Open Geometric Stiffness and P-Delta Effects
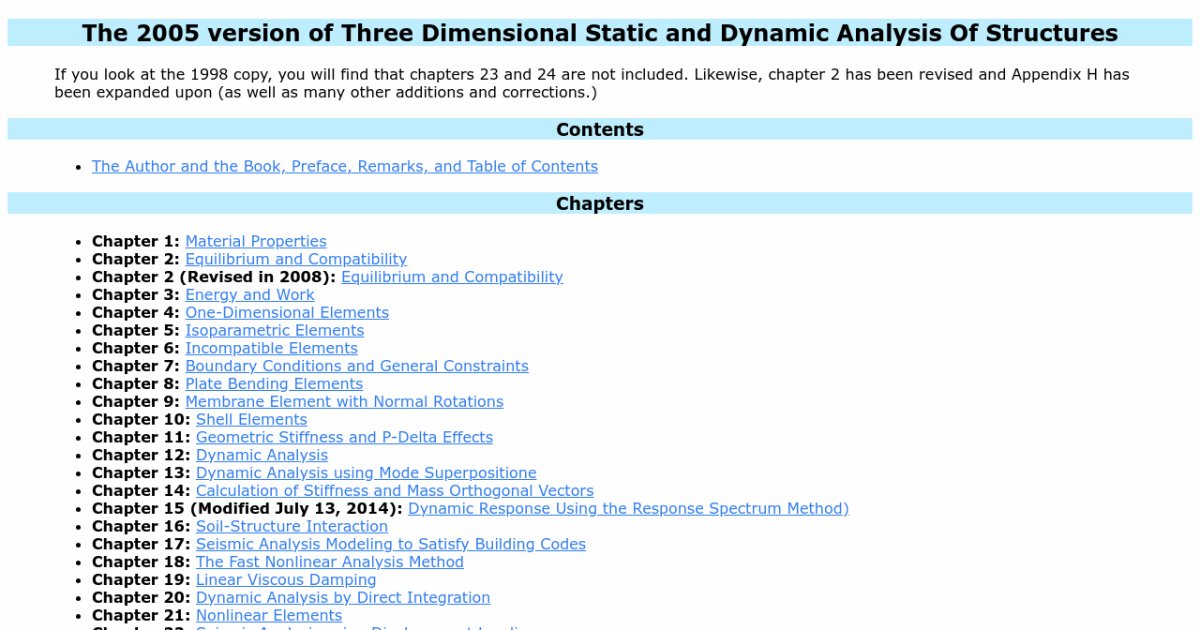 344,438
